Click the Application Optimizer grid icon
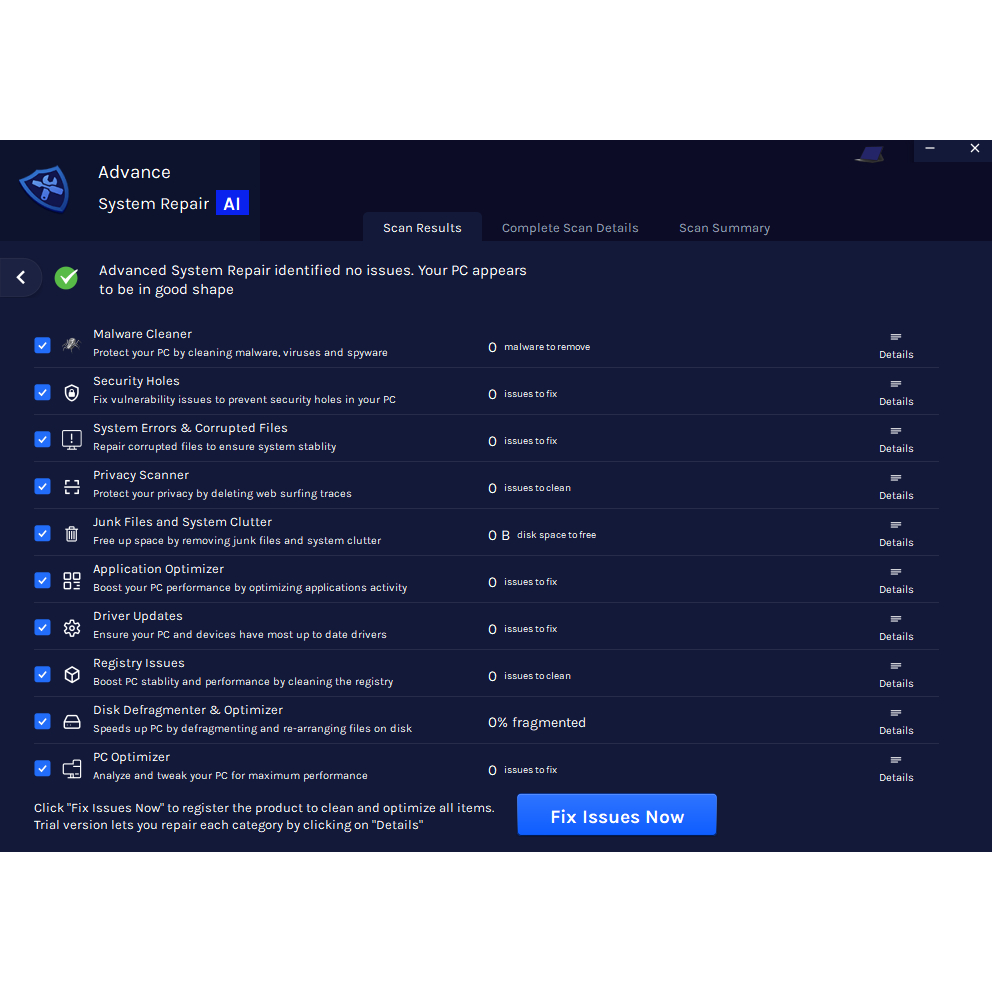The height and width of the screenshot is (992, 992). [71, 581]
